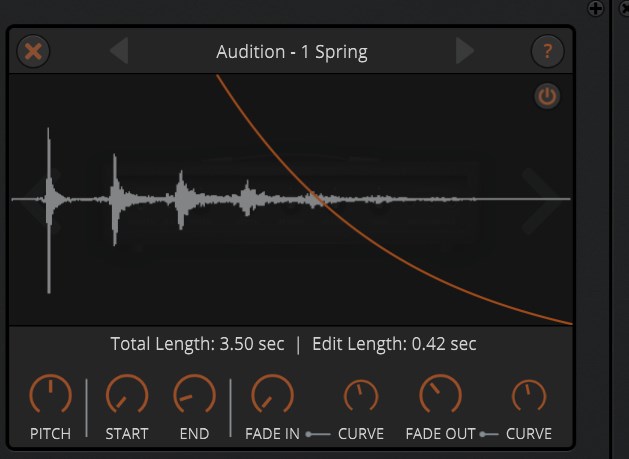The width and height of the screenshot is (629, 459).
Task: Click the Total Length 3.50 sec readout
Action: 197,344
